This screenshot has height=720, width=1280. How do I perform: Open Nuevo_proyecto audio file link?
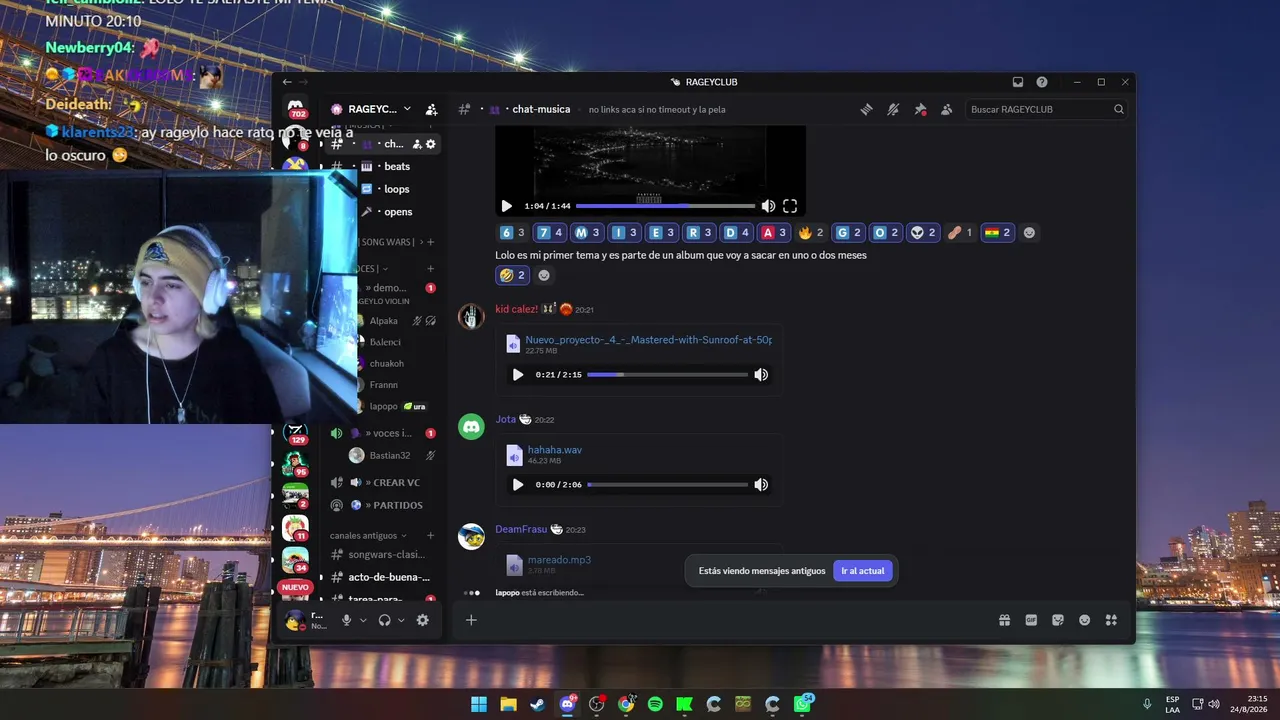pyautogui.click(x=648, y=340)
